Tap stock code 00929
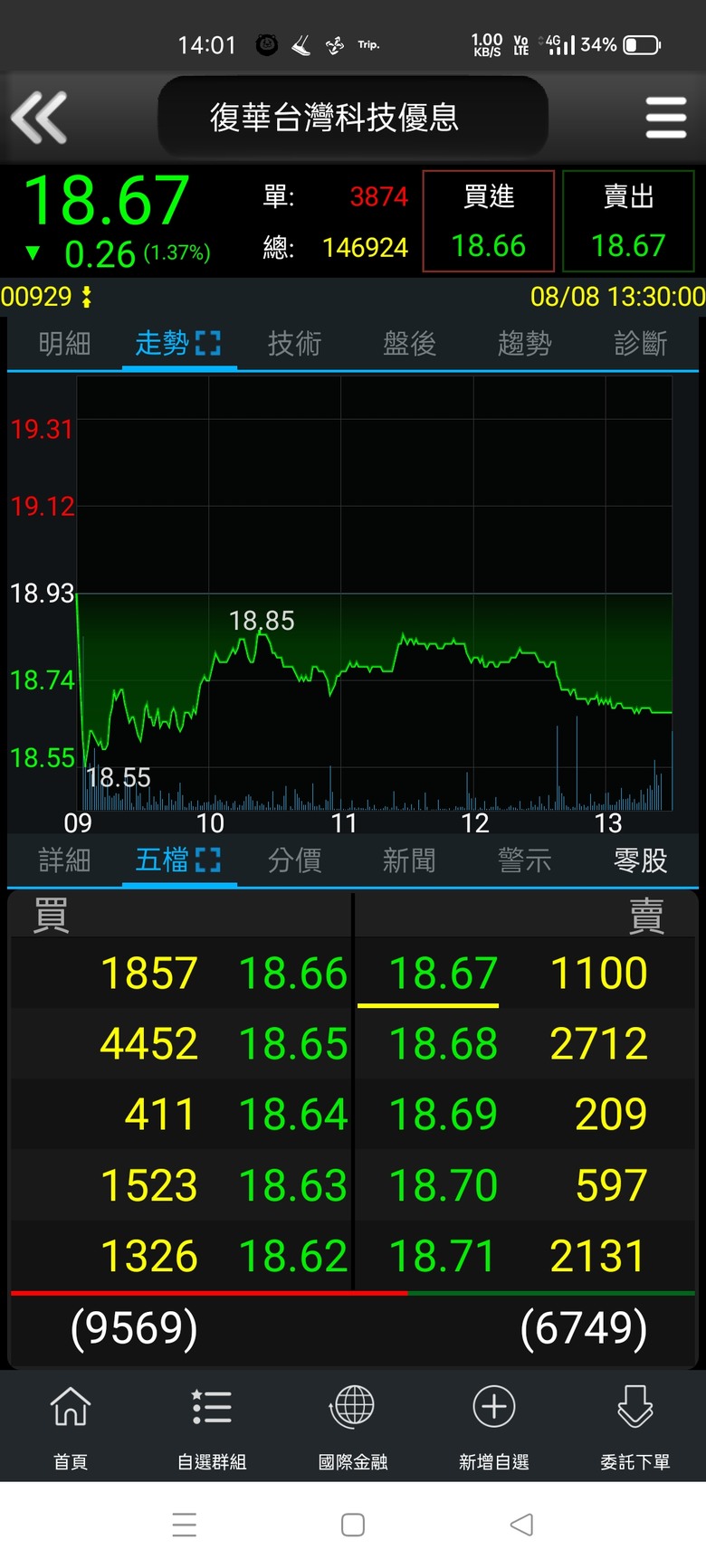The height and width of the screenshot is (1568, 706). (36, 296)
